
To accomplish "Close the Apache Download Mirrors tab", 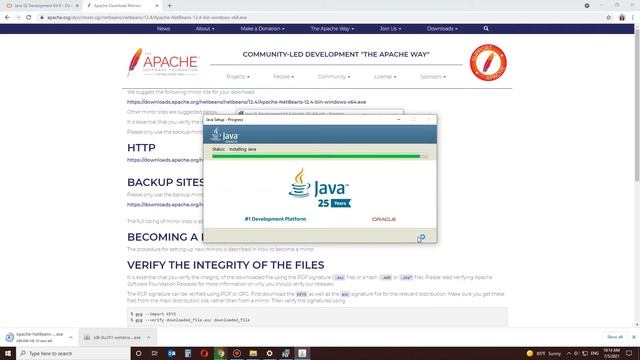I will pyautogui.click(x=157, y=6).
